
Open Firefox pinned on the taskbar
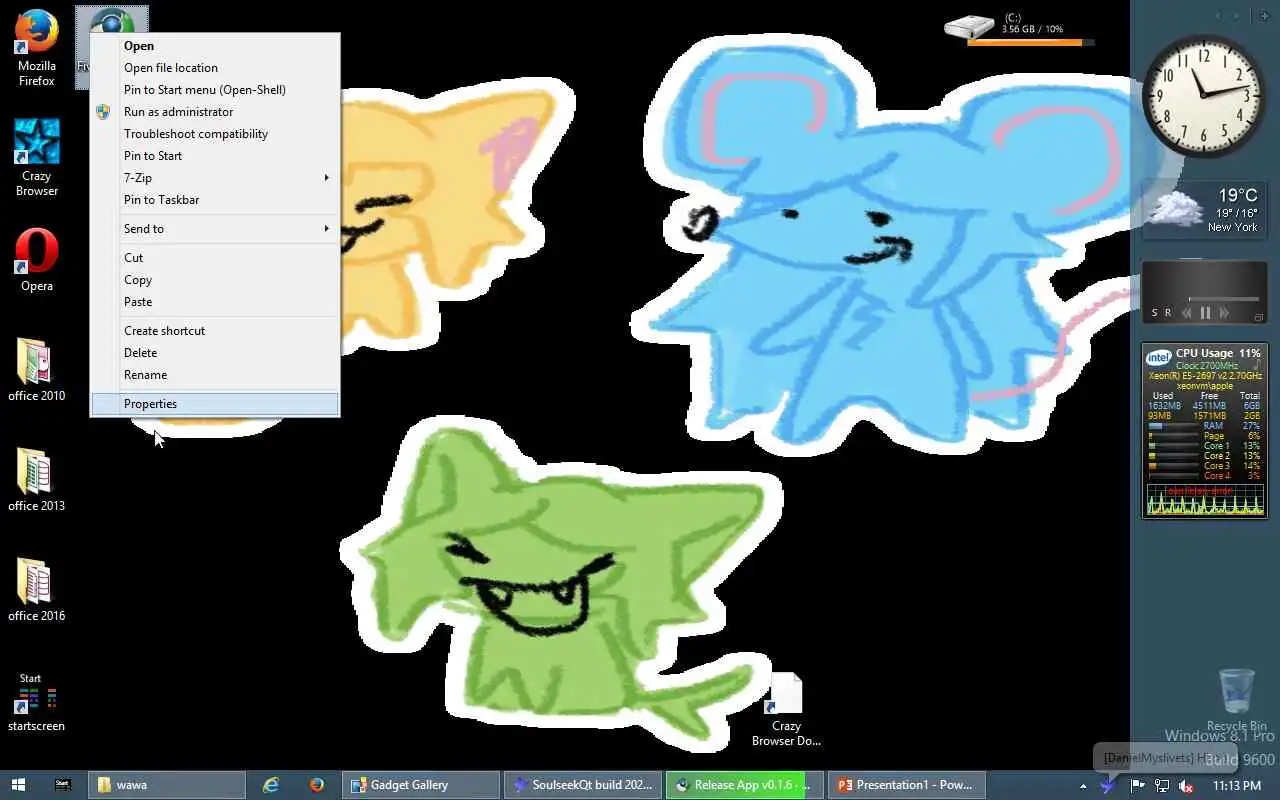[316, 785]
